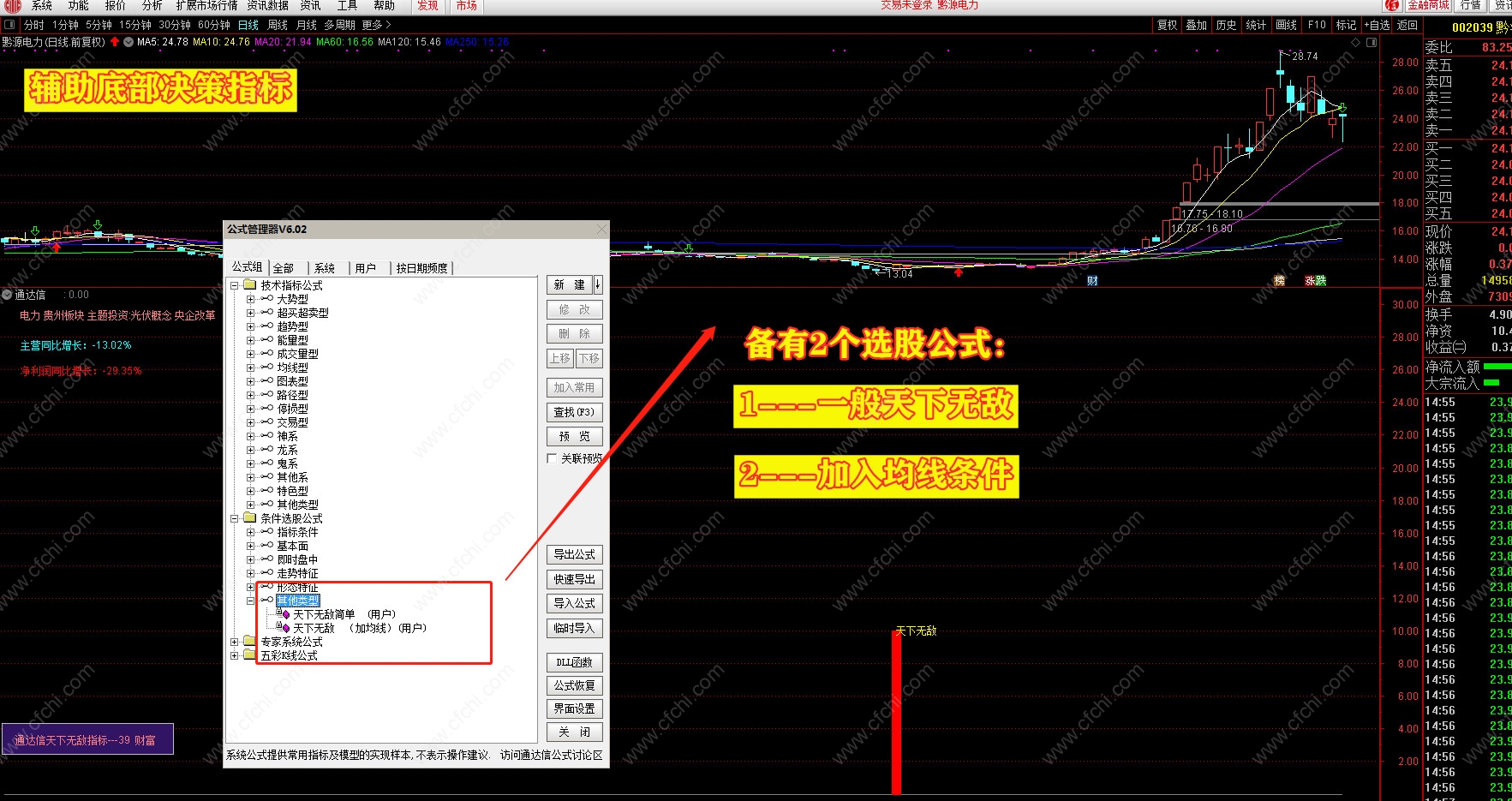Click the 新建 button
This screenshot has height=801, width=1512.
[x=570, y=284]
